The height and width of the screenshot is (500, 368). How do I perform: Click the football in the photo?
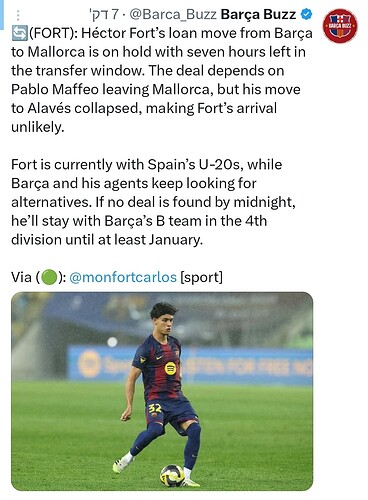tap(172, 475)
